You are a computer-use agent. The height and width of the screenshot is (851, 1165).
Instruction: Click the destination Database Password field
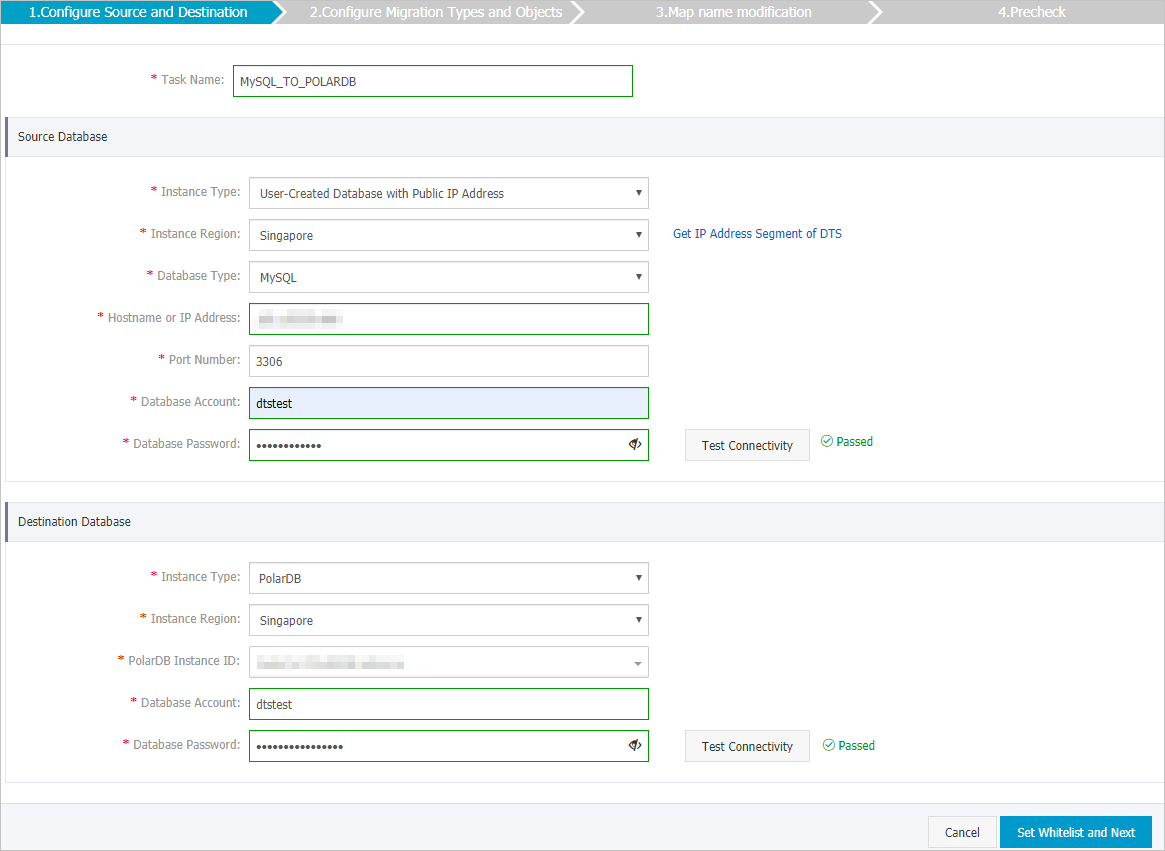pos(449,746)
